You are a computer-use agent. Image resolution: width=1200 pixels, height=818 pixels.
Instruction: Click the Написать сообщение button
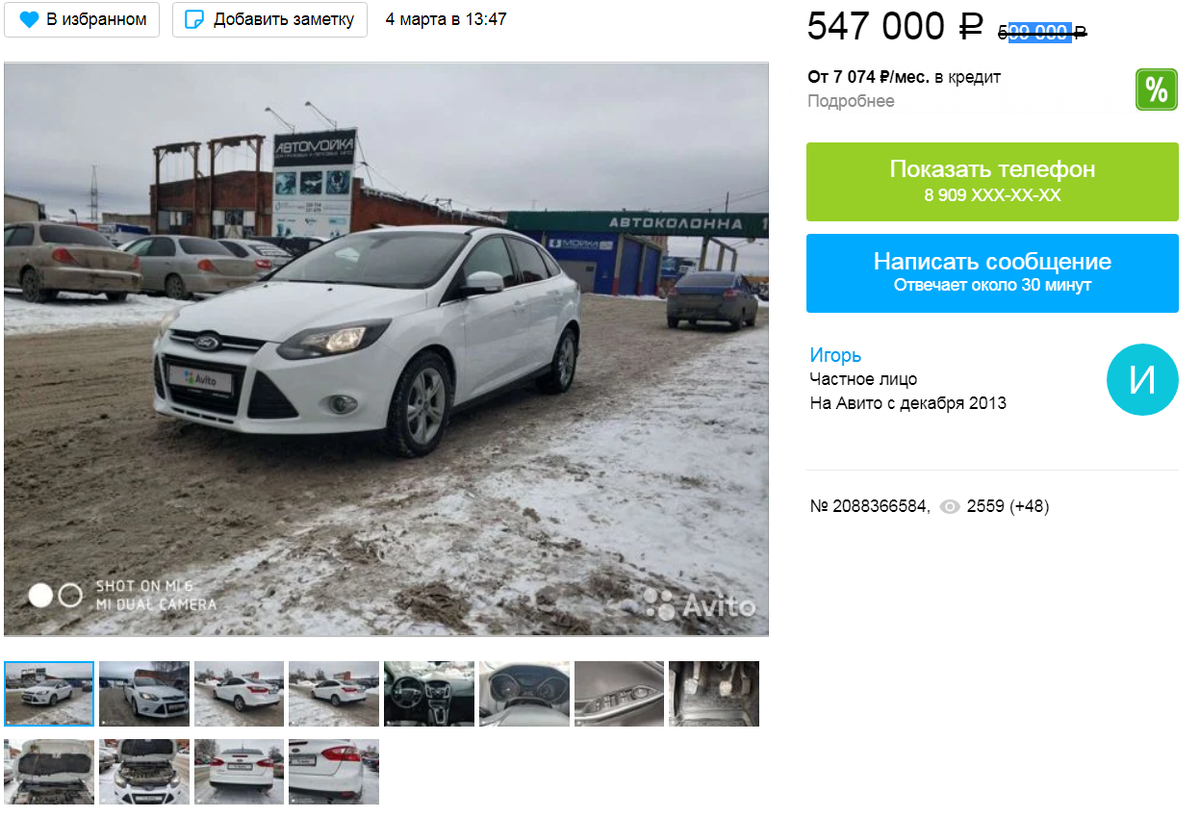tap(993, 273)
